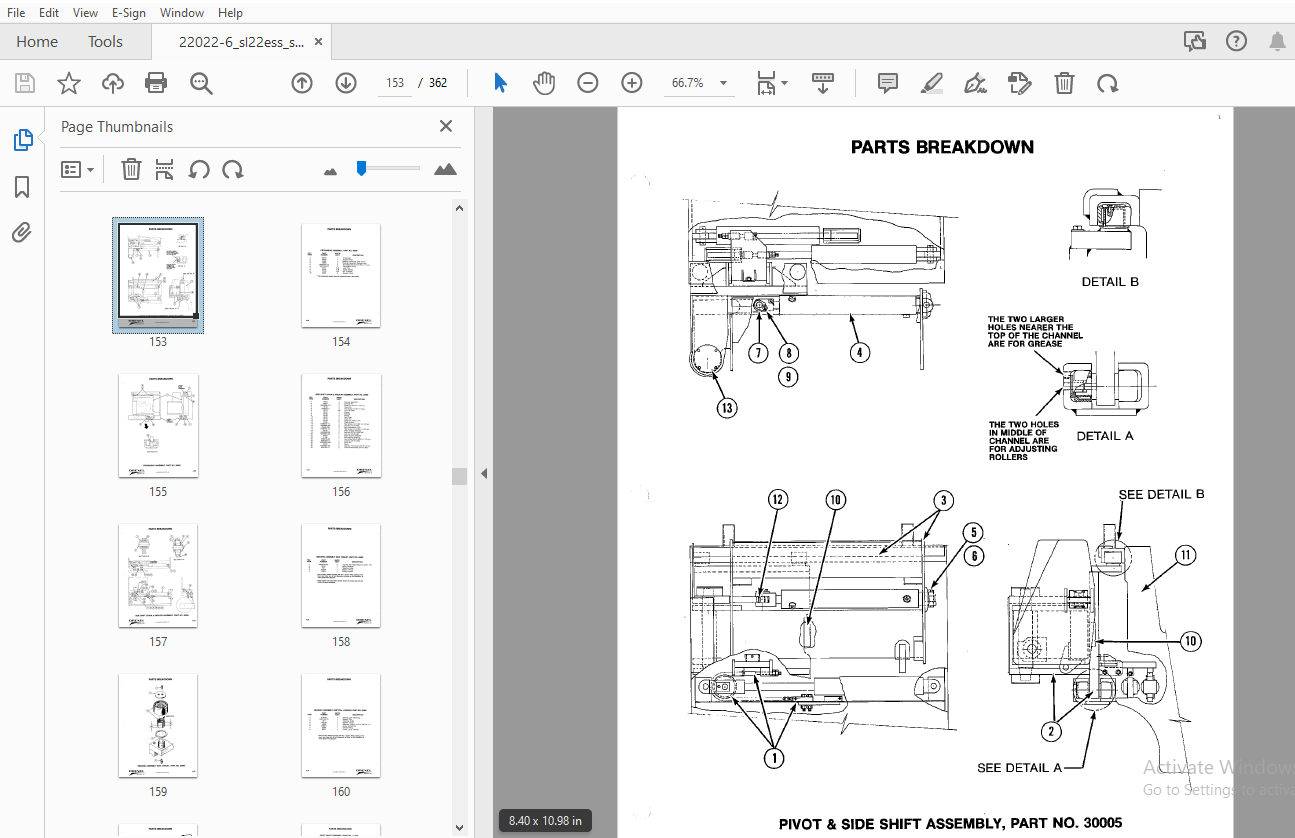Select page 159 thumbnail
Image resolution: width=1295 pixels, height=838 pixels.
pyautogui.click(x=158, y=725)
